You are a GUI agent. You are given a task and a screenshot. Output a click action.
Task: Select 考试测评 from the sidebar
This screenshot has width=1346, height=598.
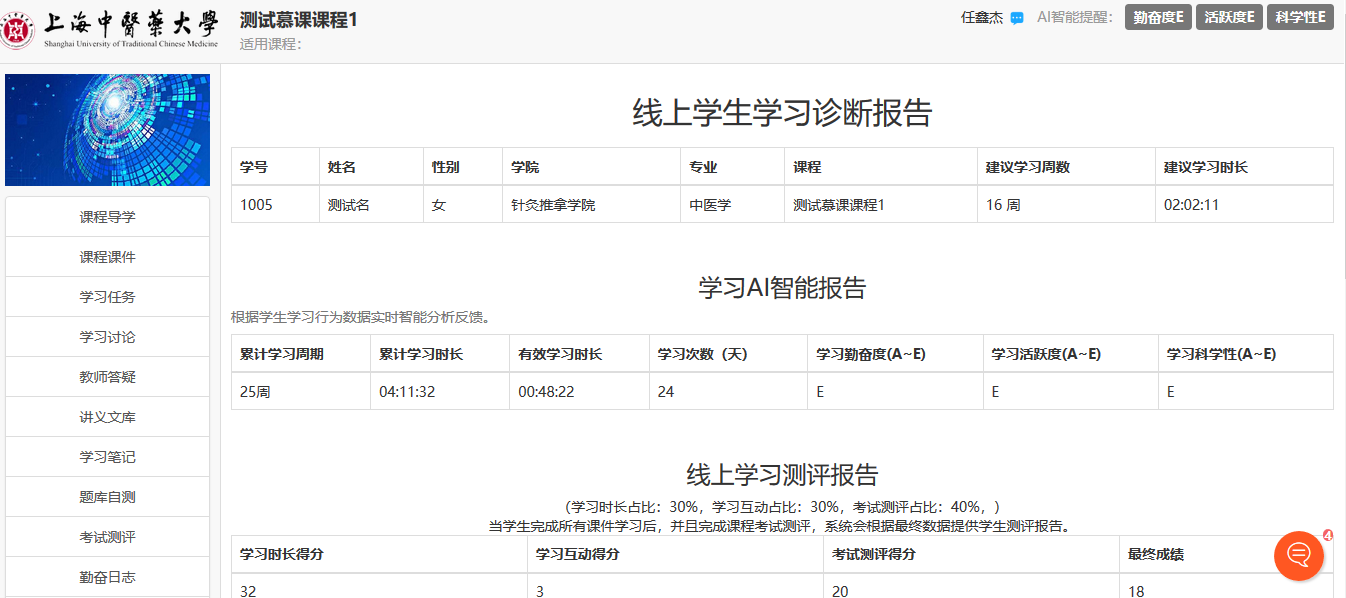[x=108, y=537]
